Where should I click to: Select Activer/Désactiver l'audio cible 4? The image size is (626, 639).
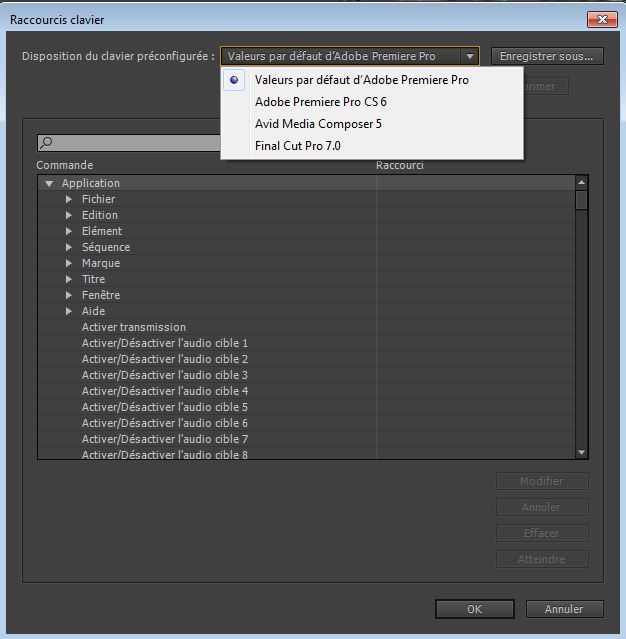click(165, 391)
